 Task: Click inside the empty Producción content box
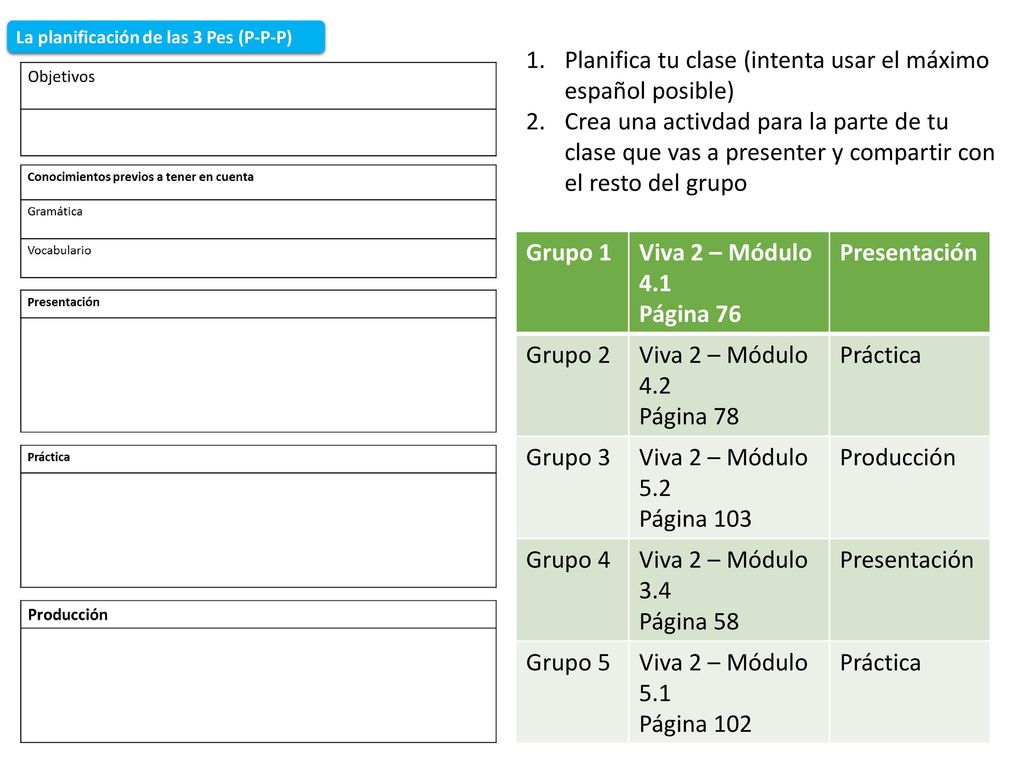[258, 685]
